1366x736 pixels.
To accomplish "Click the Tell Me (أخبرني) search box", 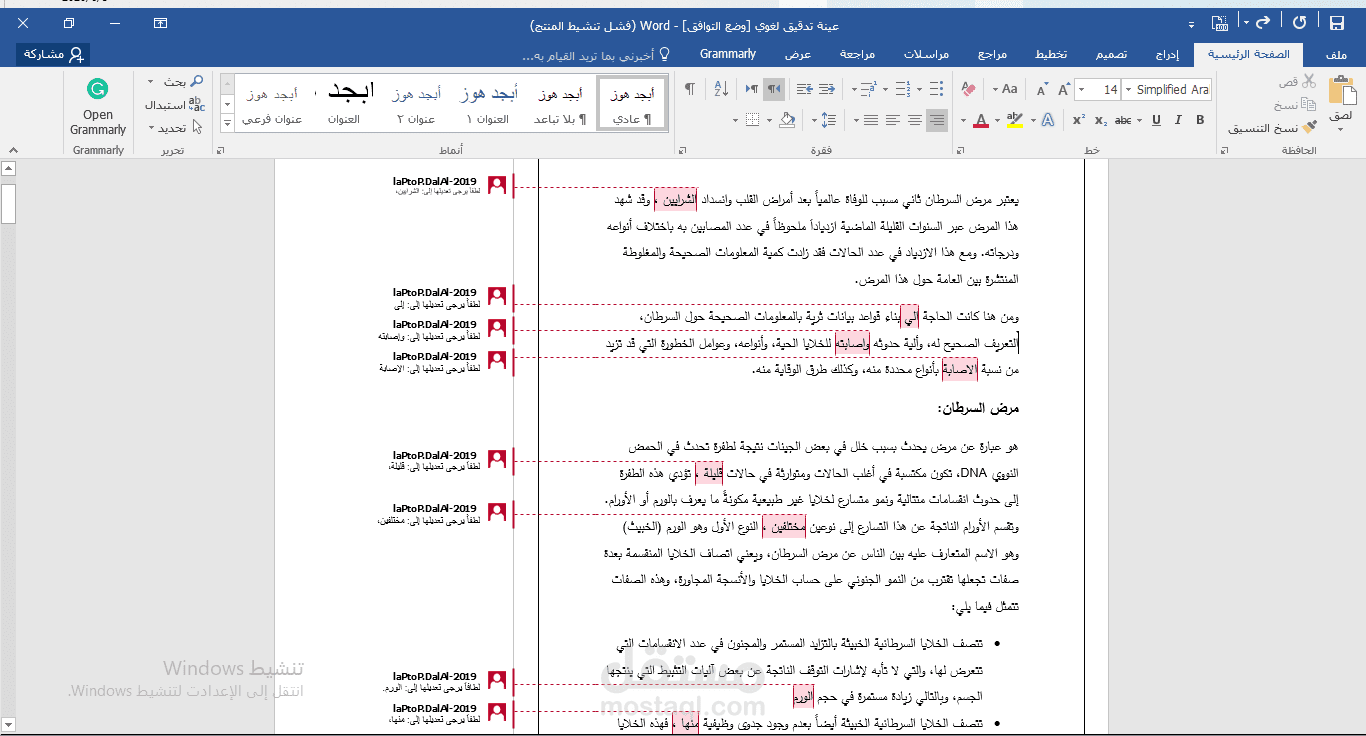I will pyautogui.click(x=598, y=55).
